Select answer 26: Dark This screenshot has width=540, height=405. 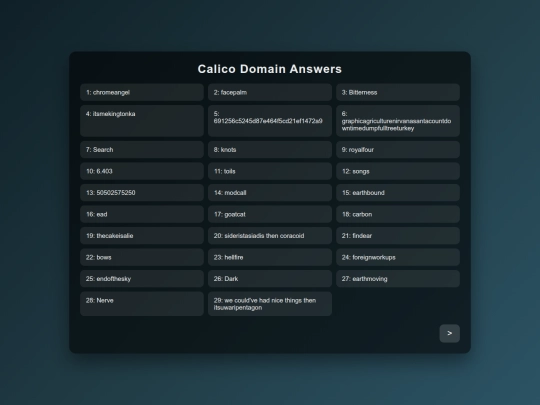[x=270, y=279]
